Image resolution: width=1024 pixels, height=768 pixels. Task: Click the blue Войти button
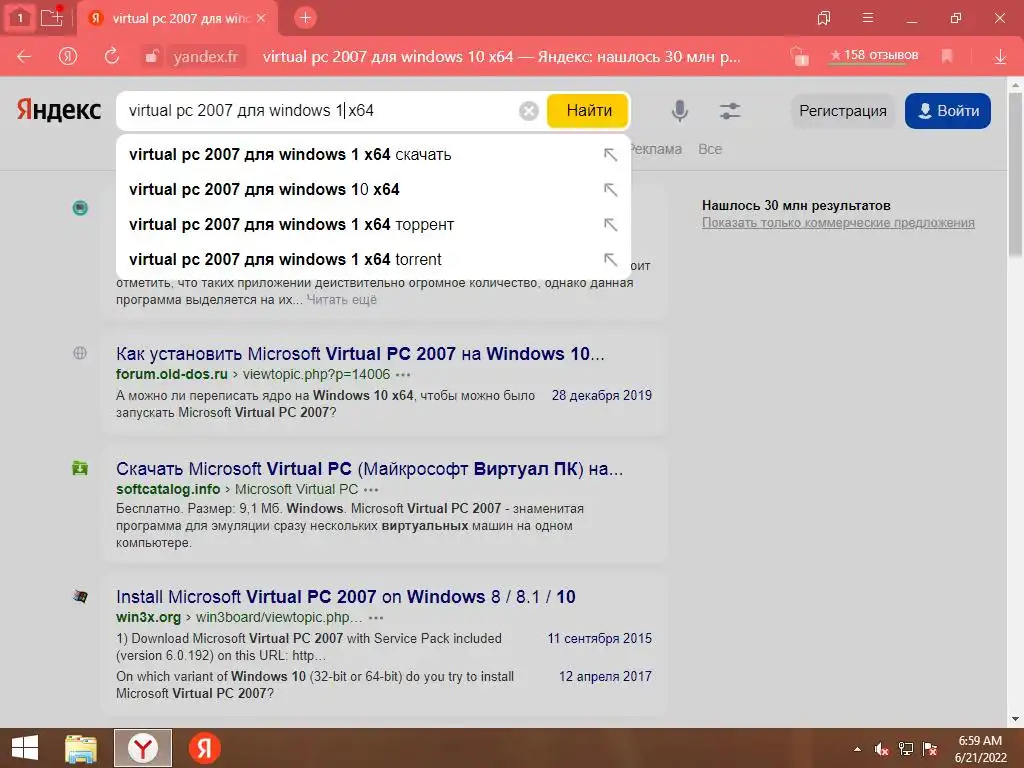[x=948, y=111]
